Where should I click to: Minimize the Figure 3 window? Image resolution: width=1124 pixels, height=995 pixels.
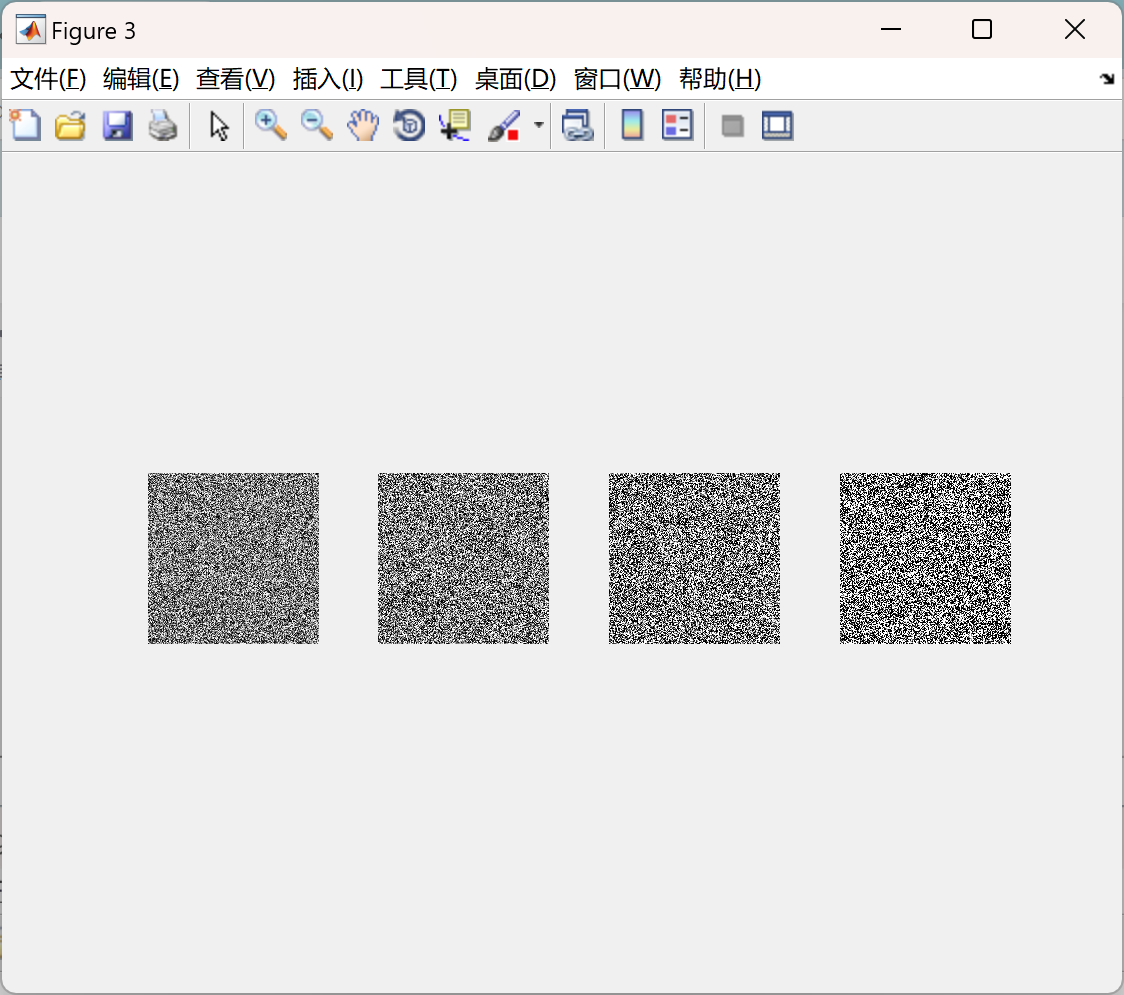[890, 29]
